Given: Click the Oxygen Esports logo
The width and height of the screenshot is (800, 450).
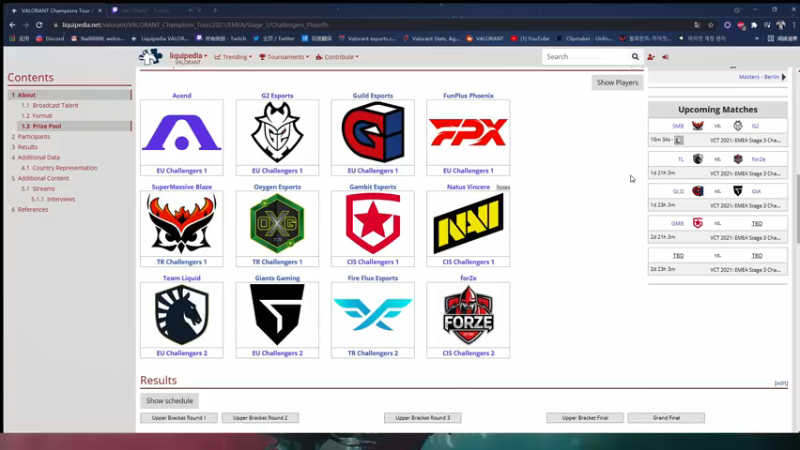Looking at the screenshot, I should 277,223.
